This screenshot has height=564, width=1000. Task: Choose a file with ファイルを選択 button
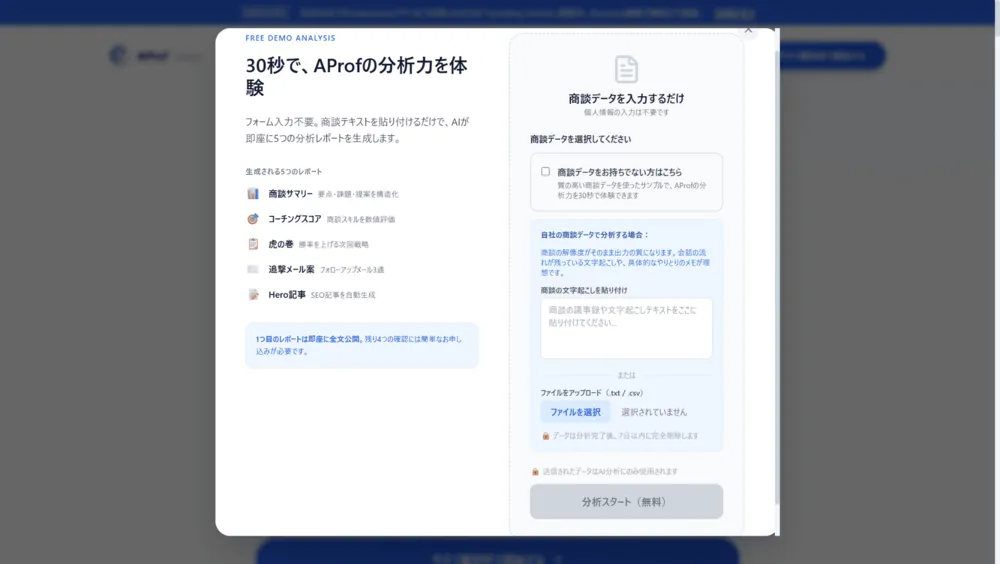[x=575, y=412]
